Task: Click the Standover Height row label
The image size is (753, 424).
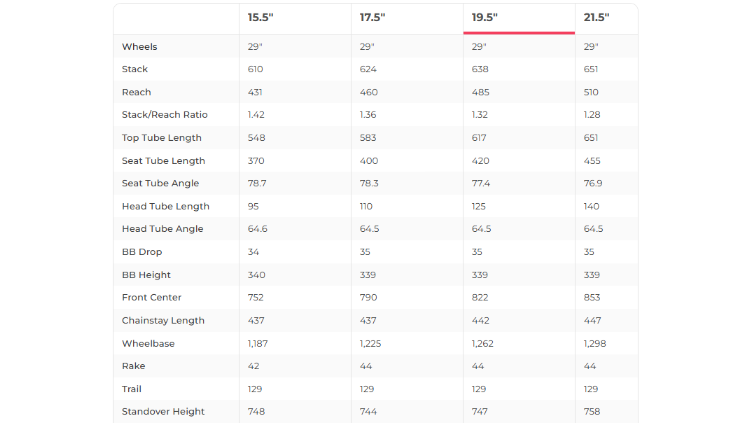Action: tap(163, 411)
